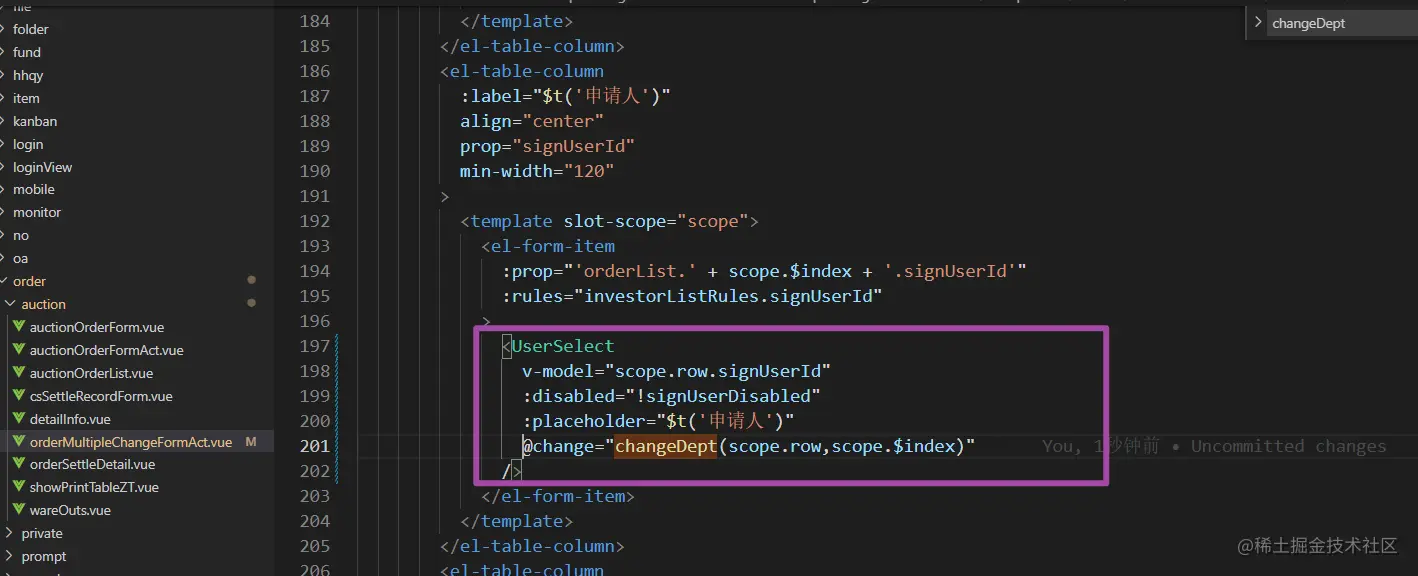Click closing template tag on line 204
Viewport: 1418px width, 576px height.
(517, 521)
